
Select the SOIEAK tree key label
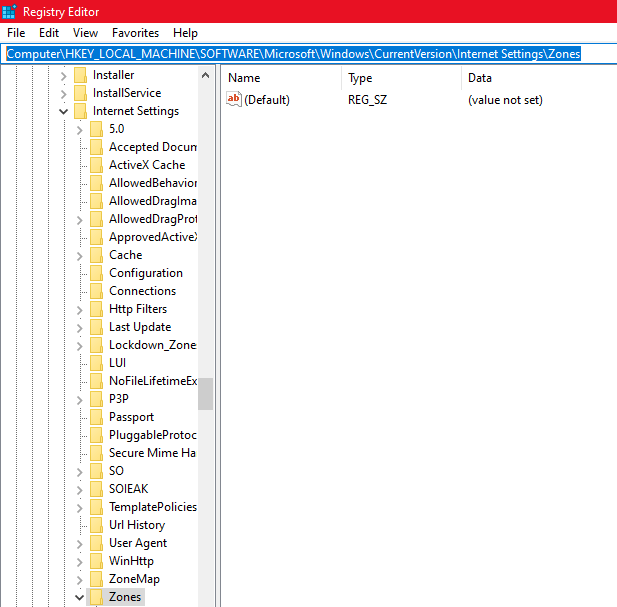[x=129, y=489]
